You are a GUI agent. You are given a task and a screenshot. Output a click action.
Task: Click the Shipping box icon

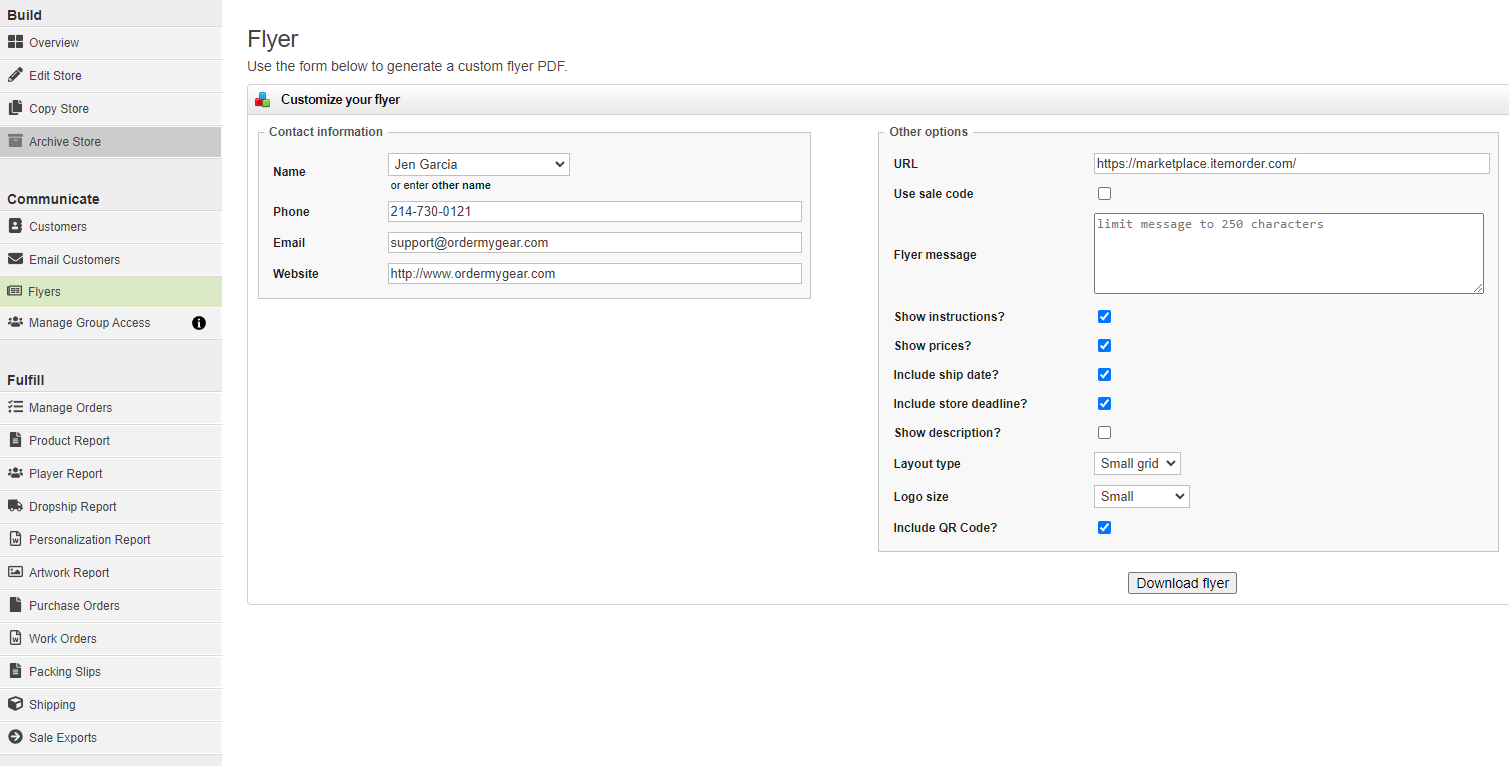15,704
